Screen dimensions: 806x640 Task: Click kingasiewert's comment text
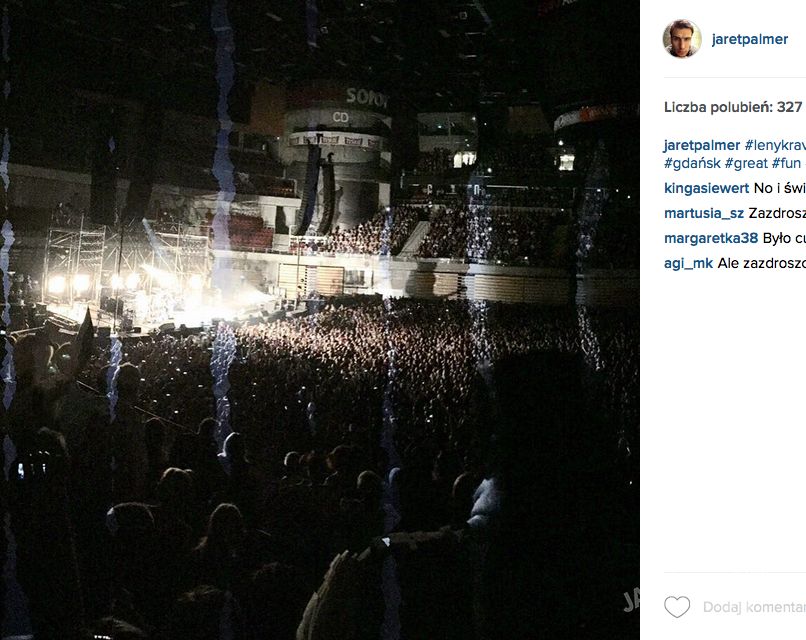coord(780,188)
